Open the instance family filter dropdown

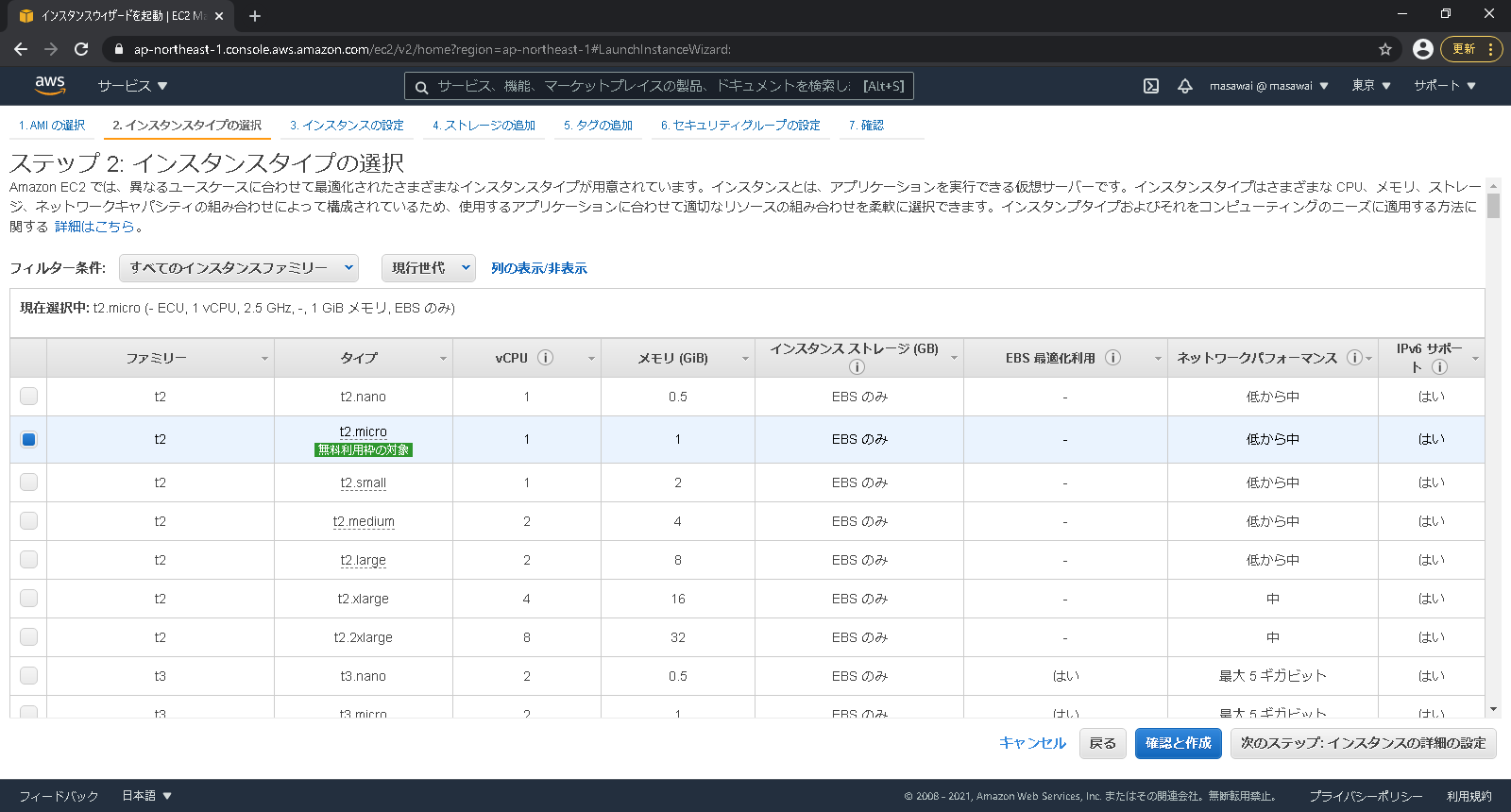[x=239, y=268]
